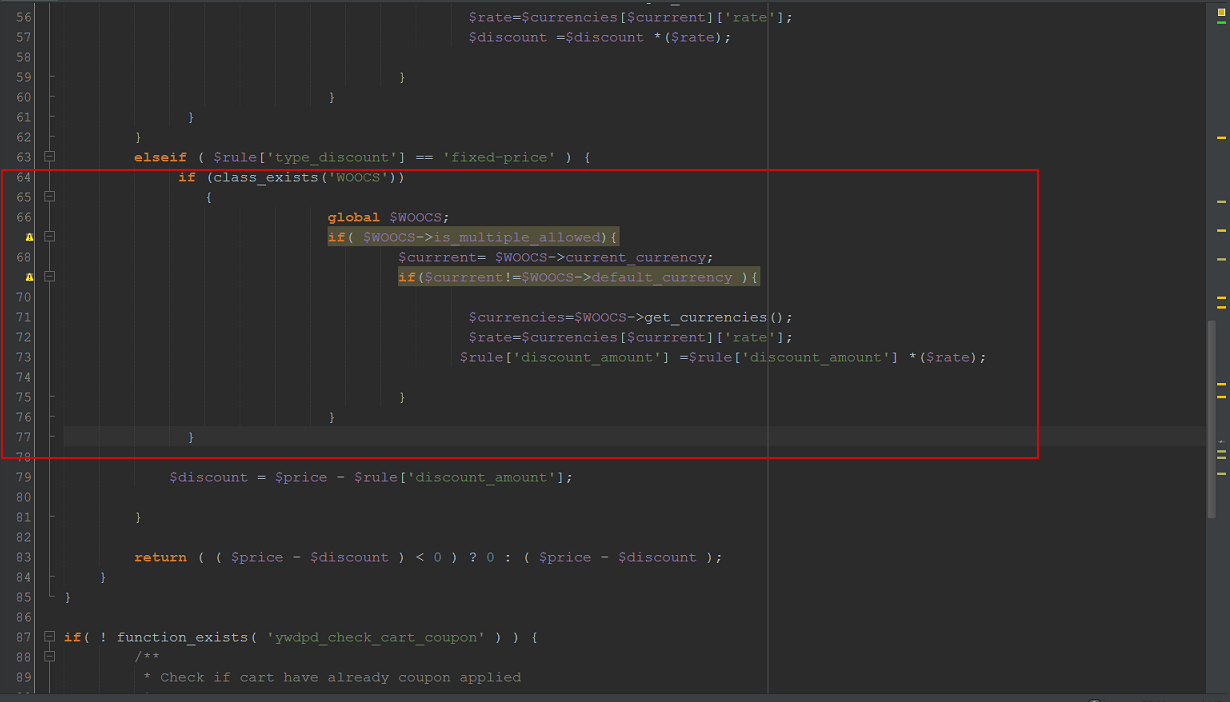Click the elseif keyword on line 63
This screenshot has width=1230, height=702.
(160, 157)
